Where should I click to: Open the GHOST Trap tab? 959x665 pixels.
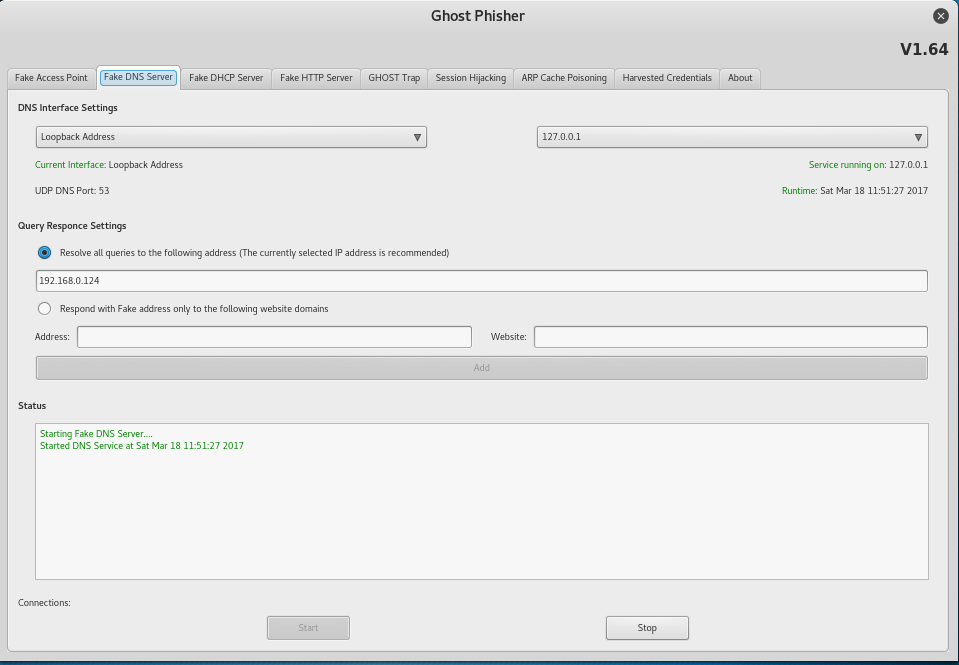click(x=394, y=78)
